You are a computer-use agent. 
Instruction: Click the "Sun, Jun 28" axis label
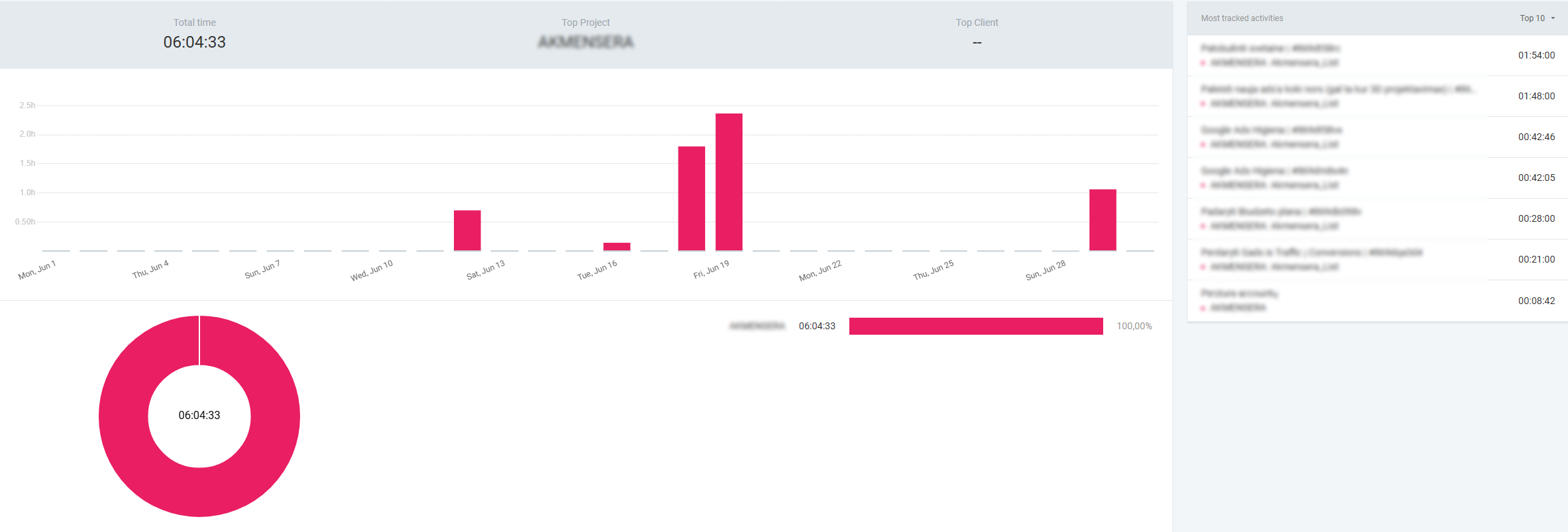coord(1046,270)
